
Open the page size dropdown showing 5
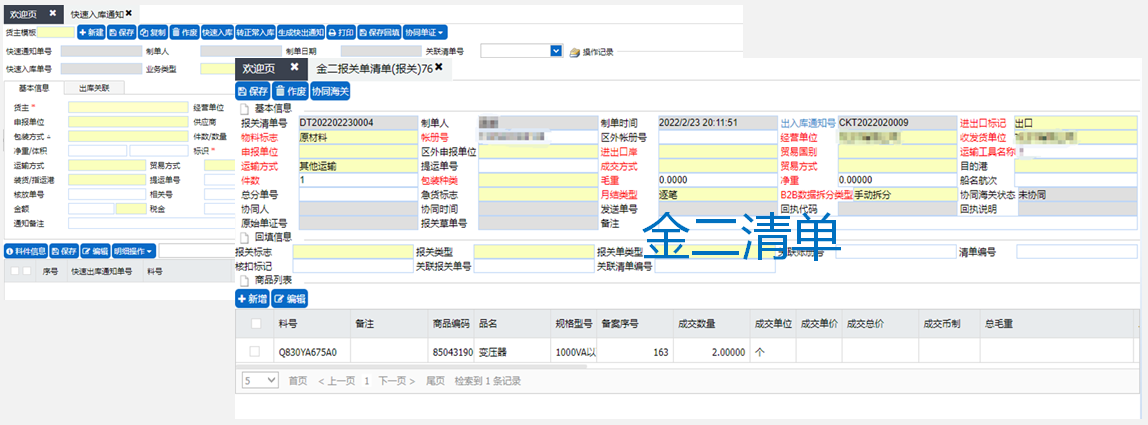click(x=261, y=380)
